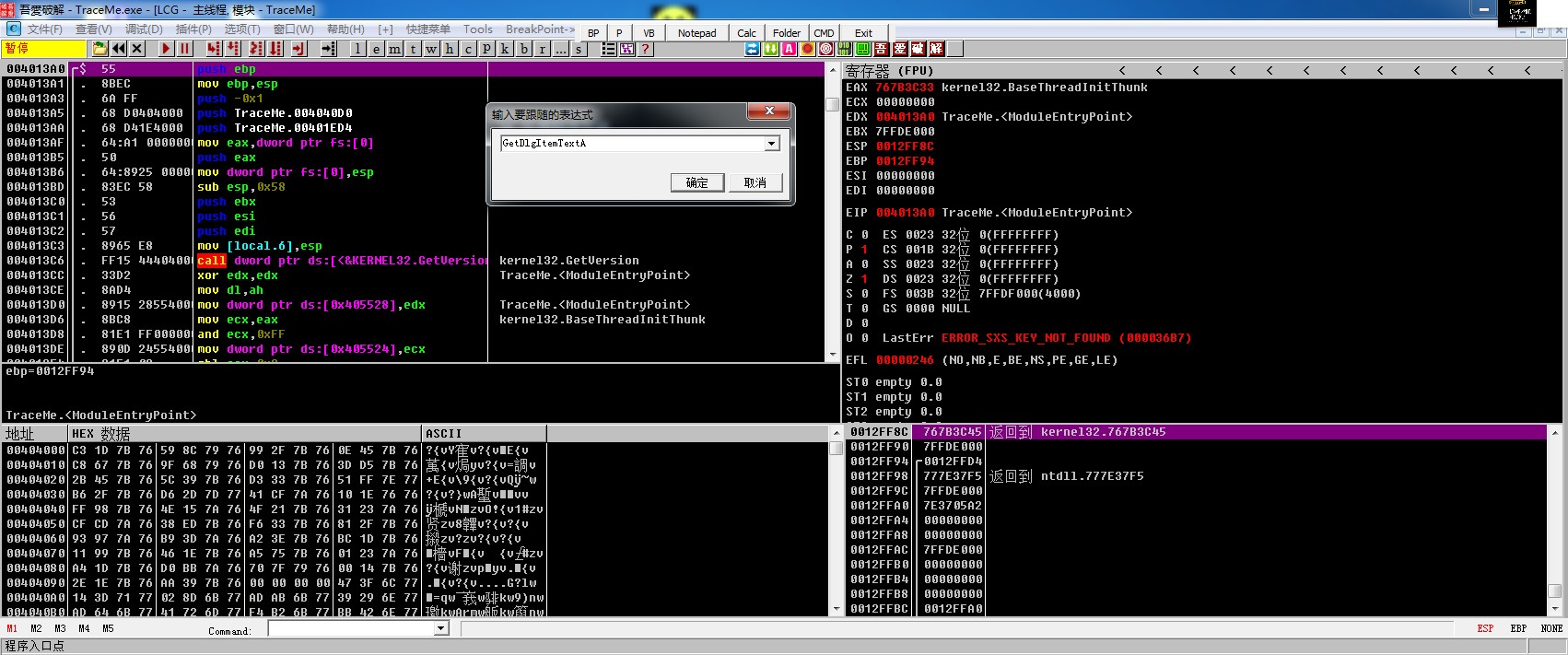The width and height of the screenshot is (1568, 655).
Task: Click the 确定 button in the dialog
Action: (696, 182)
